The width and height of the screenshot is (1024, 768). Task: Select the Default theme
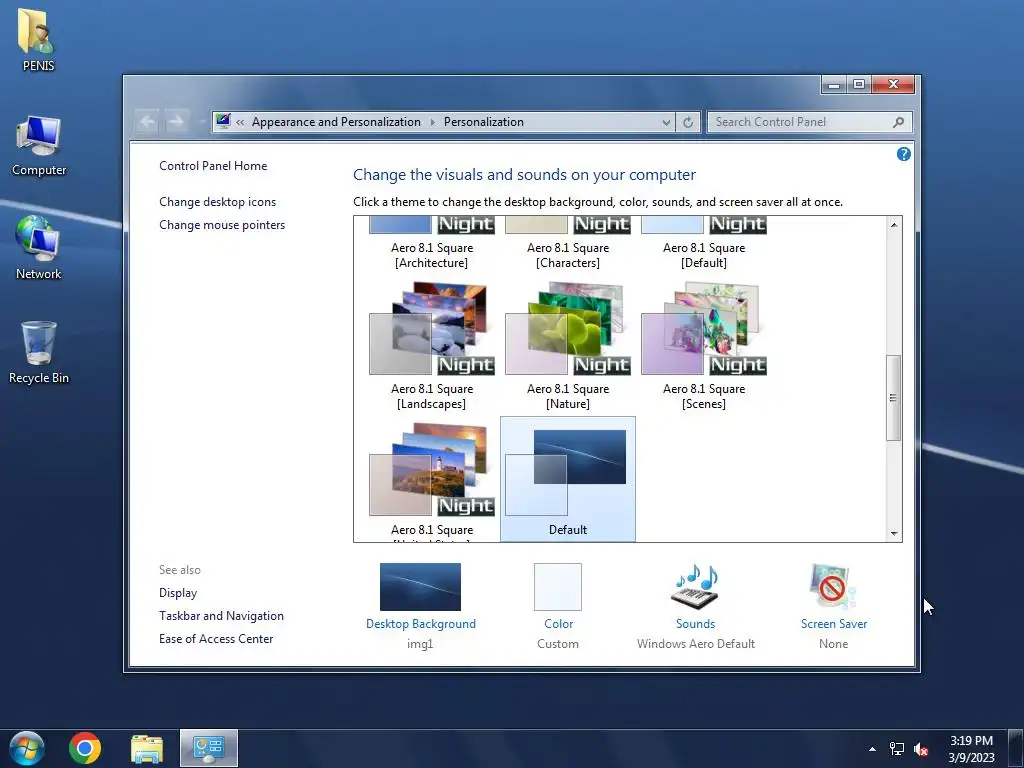568,479
